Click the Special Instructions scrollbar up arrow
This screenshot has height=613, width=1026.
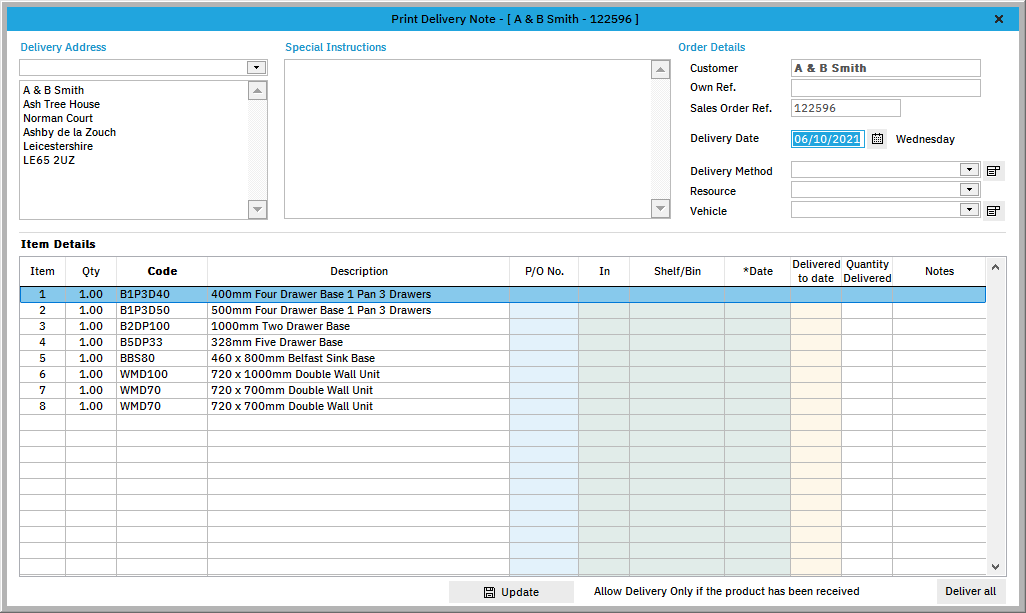point(659,69)
